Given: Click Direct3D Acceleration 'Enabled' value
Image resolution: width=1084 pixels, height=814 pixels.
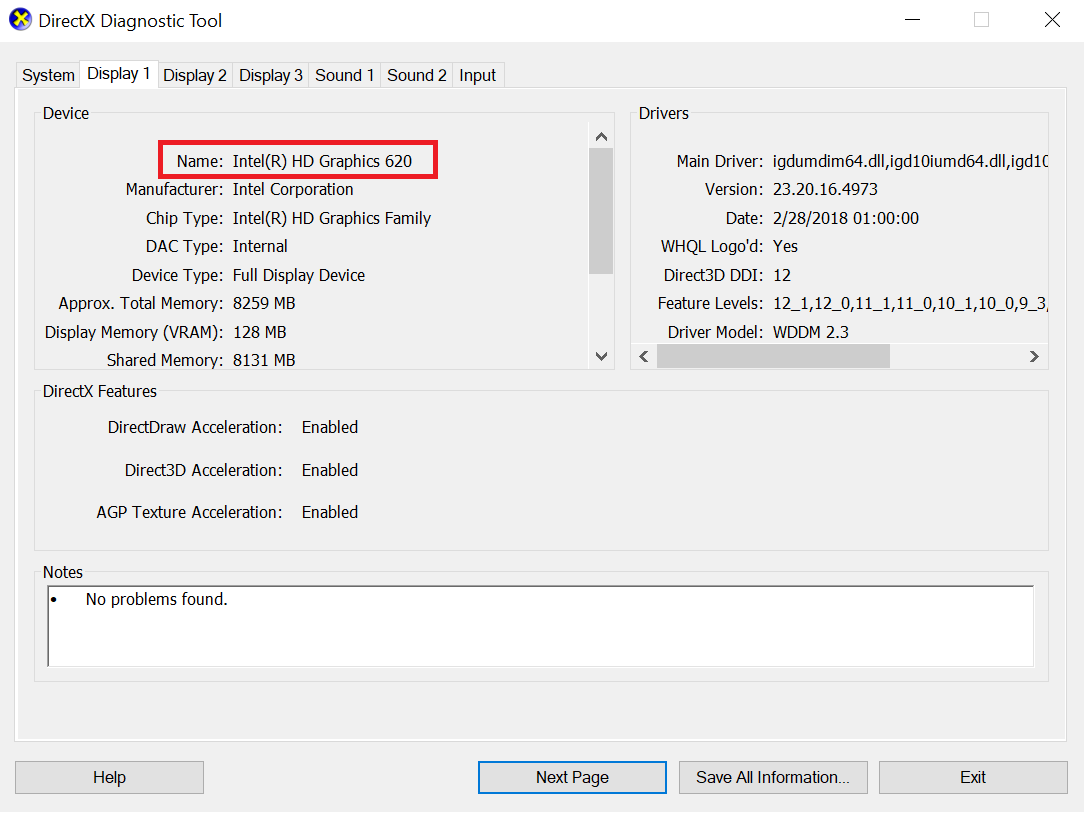Looking at the screenshot, I should click(x=330, y=470).
